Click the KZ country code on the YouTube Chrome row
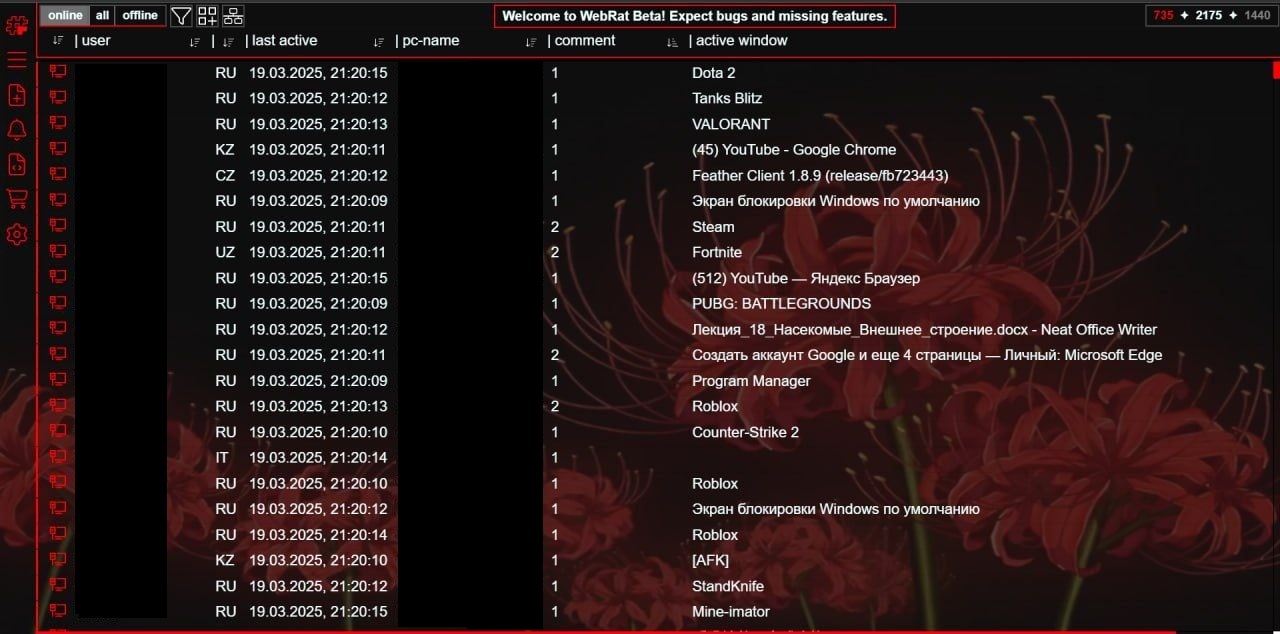 (x=225, y=150)
